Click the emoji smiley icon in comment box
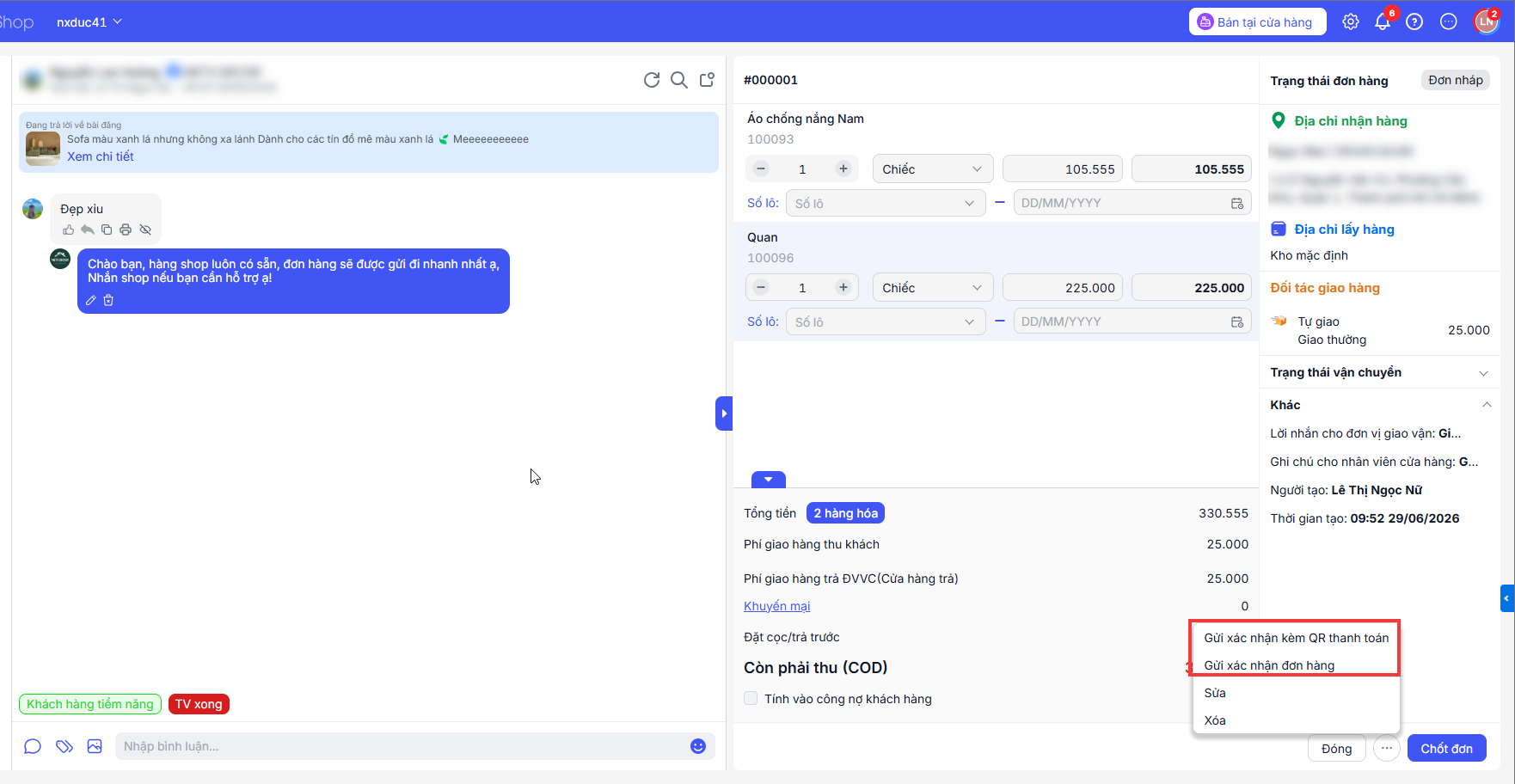This screenshot has width=1515, height=784. point(698,746)
